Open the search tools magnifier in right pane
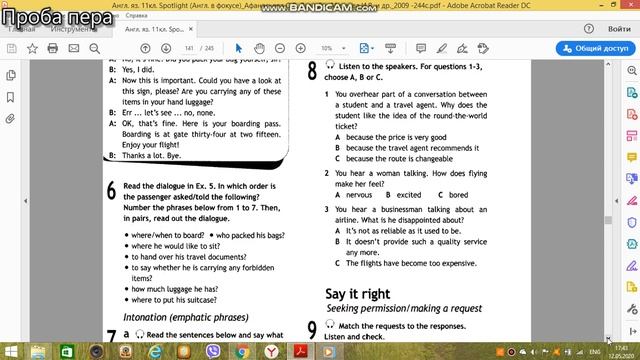640x360 pixels. click(x=632, y=71)
